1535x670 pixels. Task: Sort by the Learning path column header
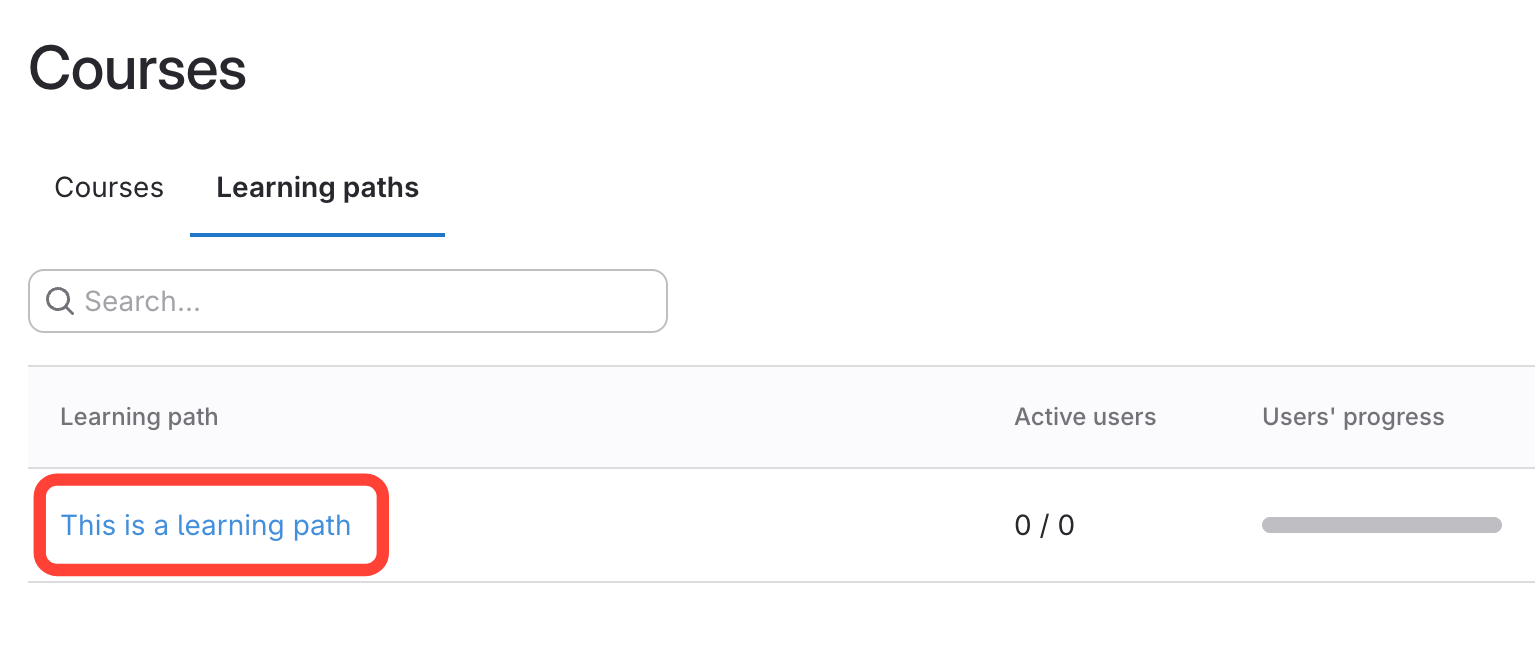139,417
